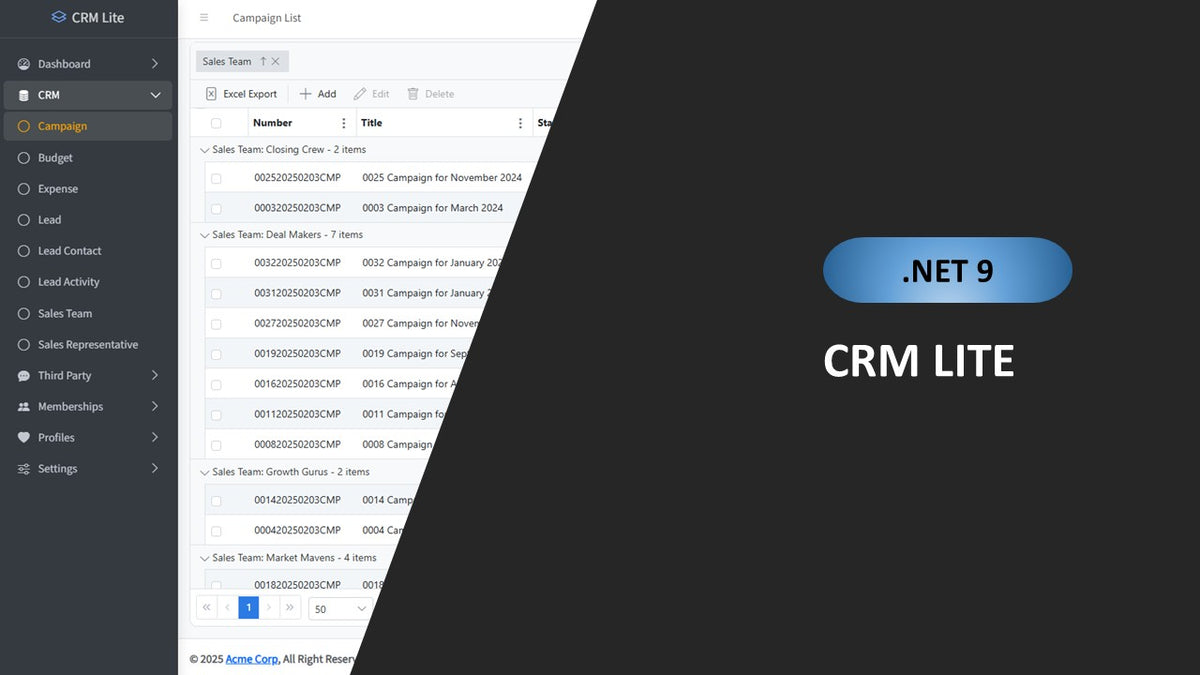Click the Excel Export button
Viewport: 1200px width, 675px height.
[x=240, y=93]
